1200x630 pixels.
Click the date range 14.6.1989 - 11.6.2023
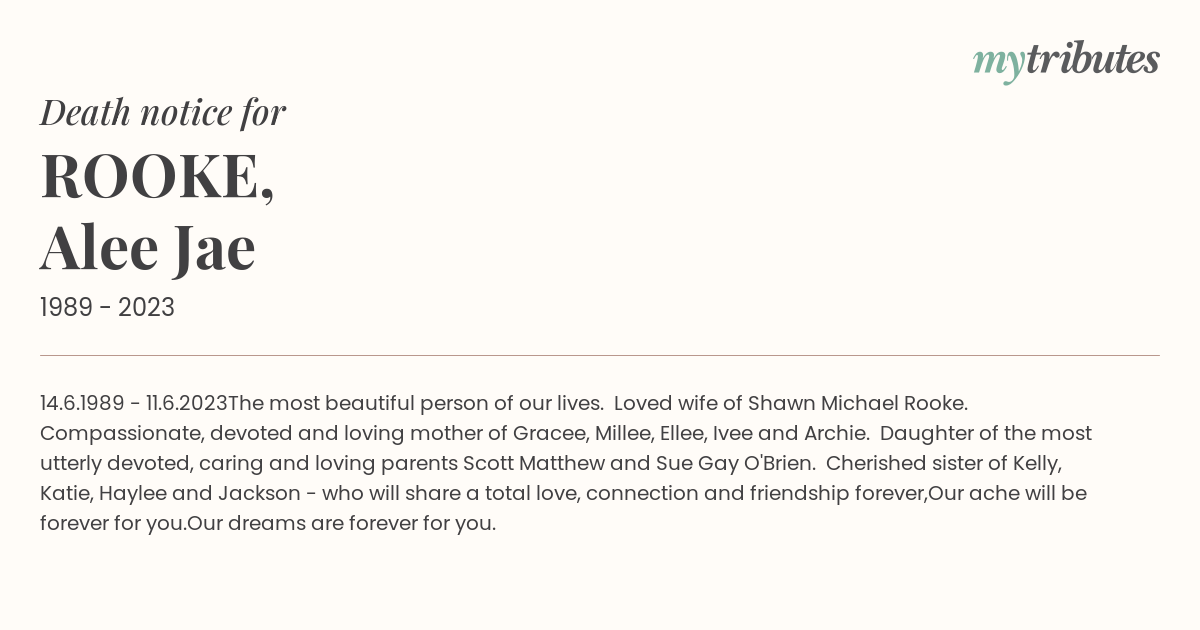point(134,403)
